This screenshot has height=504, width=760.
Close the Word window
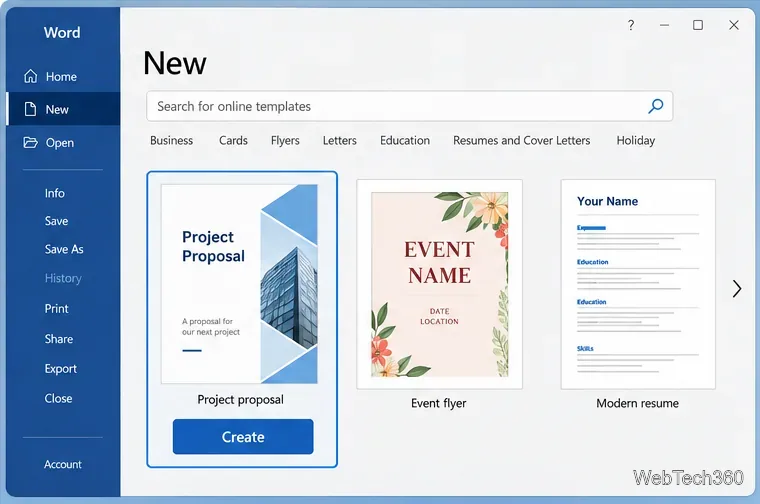click(x=734, y=25)
